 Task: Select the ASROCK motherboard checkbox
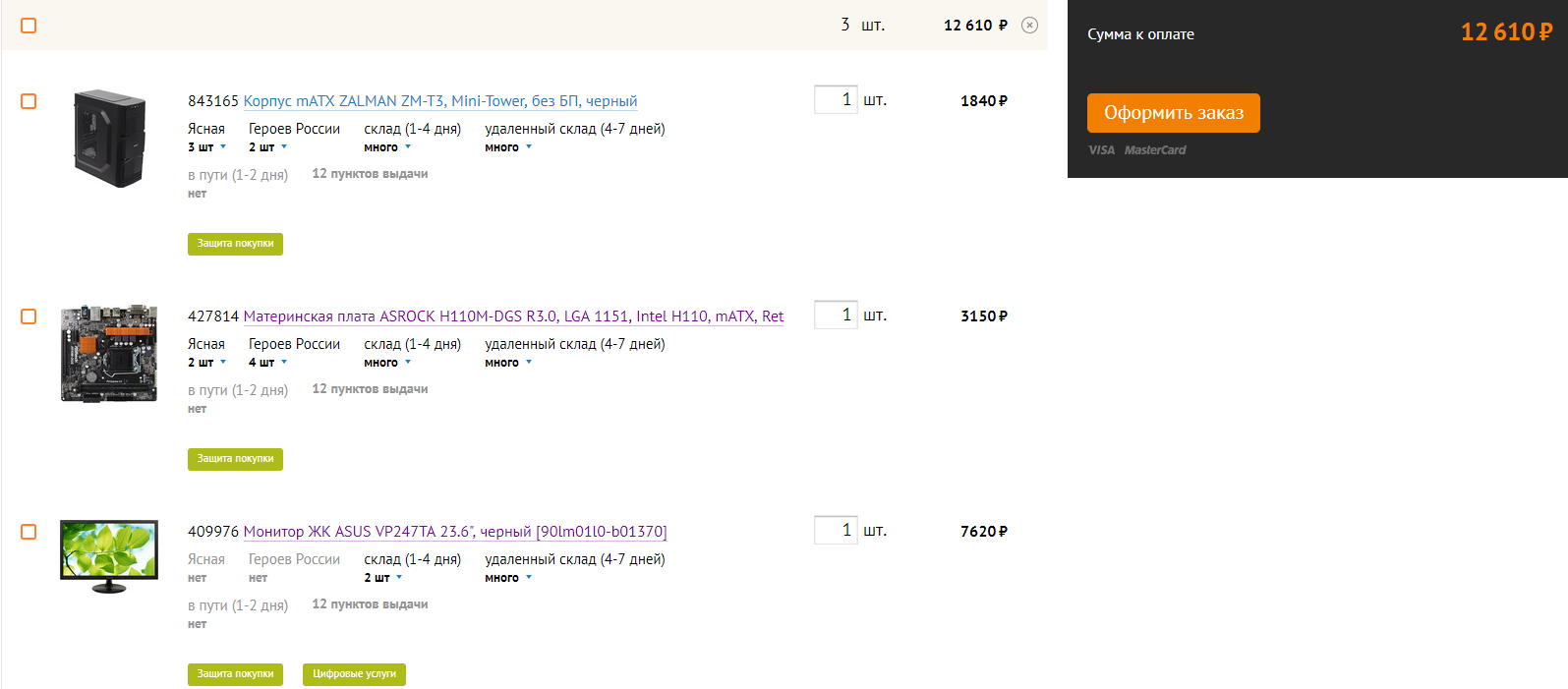(x=29, y=316)
